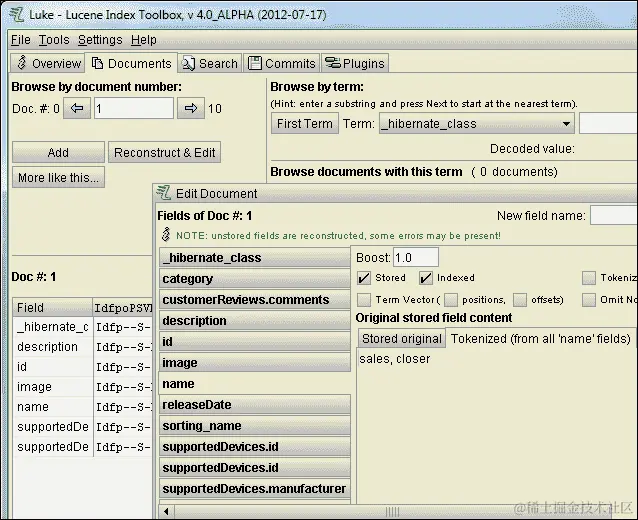
Task: Toggle the Omit Norms checkbox
Action: tap(588, 300)
